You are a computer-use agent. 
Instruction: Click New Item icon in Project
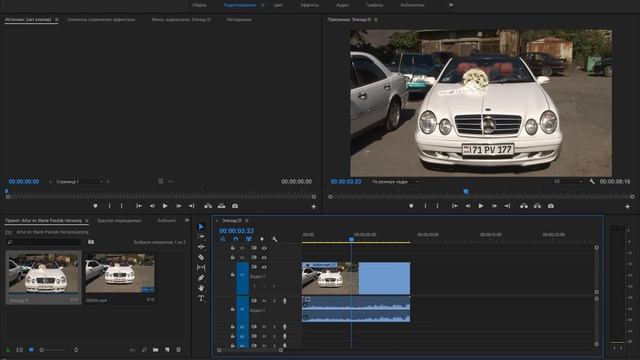tap(167, 350)
